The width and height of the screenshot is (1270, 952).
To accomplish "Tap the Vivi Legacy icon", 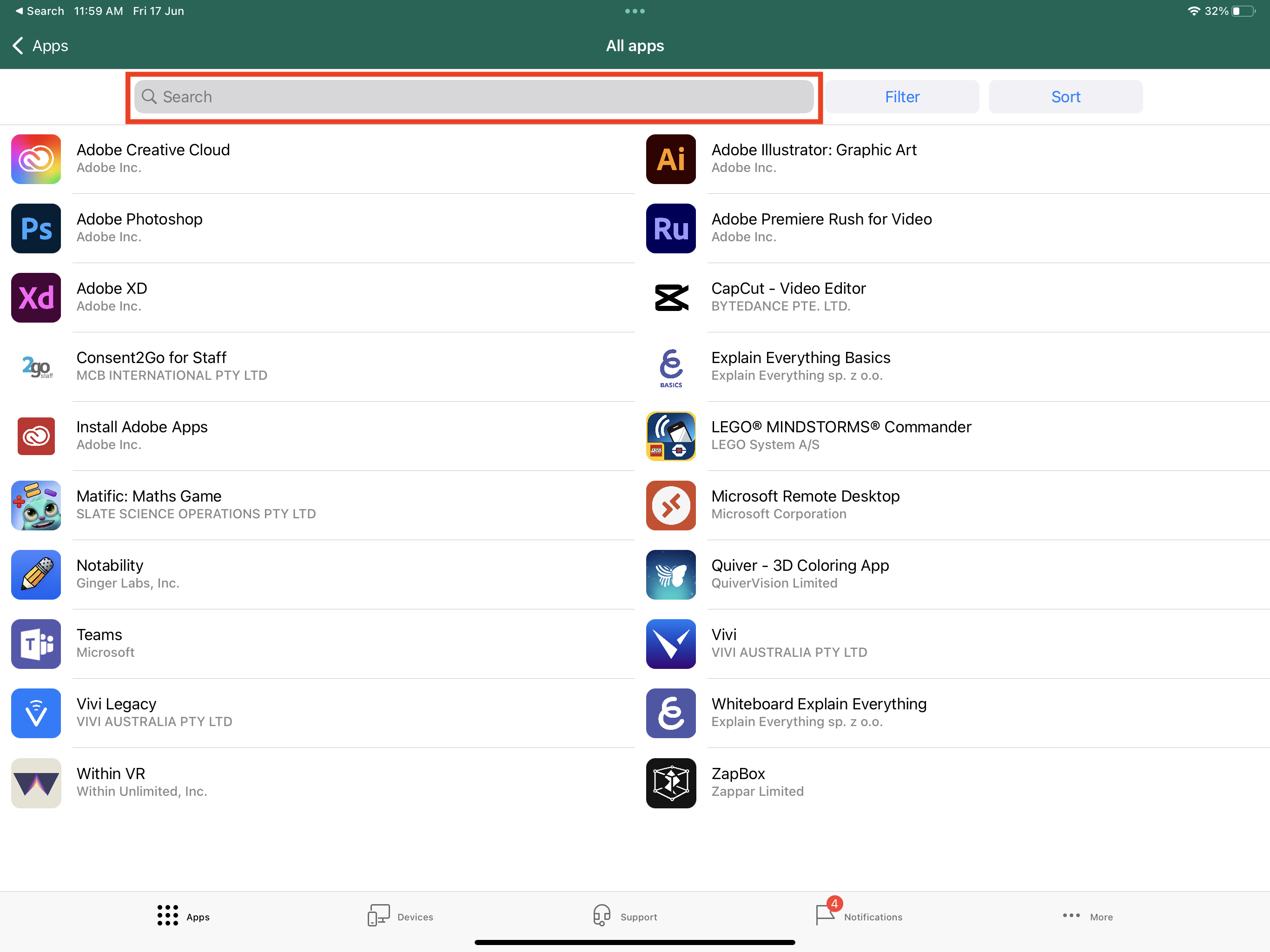I will [x=36, y=713].
